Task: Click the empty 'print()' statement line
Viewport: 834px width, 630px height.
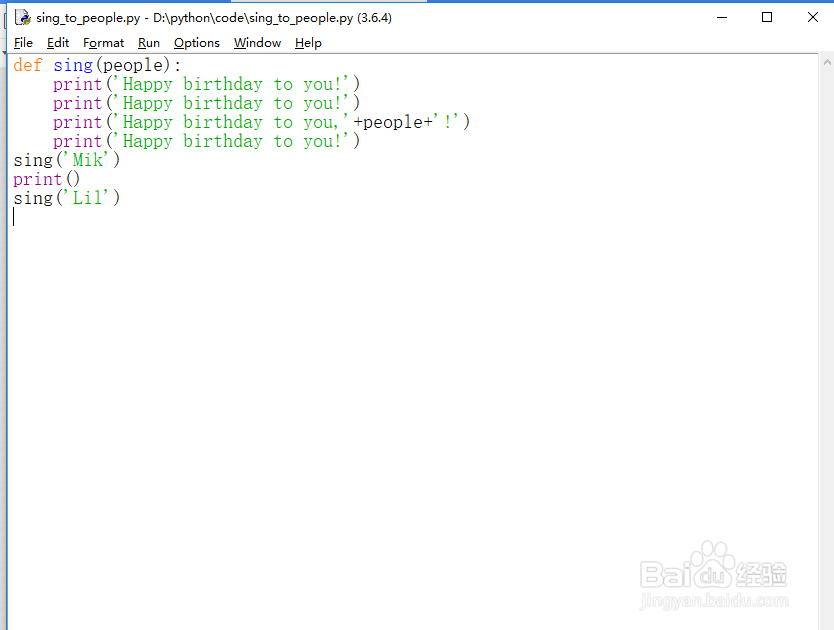Action: point(46,179)
